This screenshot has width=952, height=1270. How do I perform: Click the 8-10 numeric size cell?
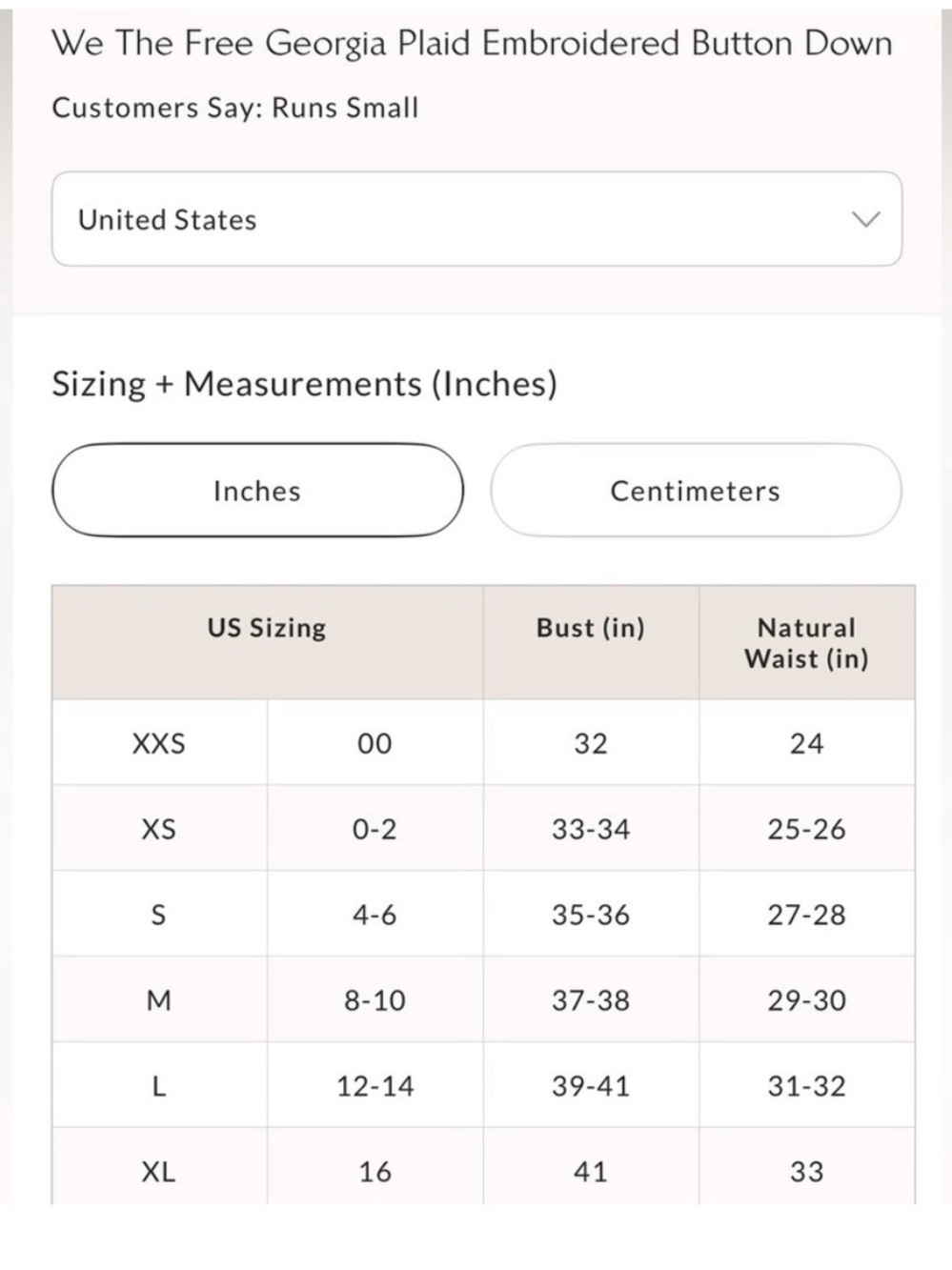click(x=375, y=1000)
